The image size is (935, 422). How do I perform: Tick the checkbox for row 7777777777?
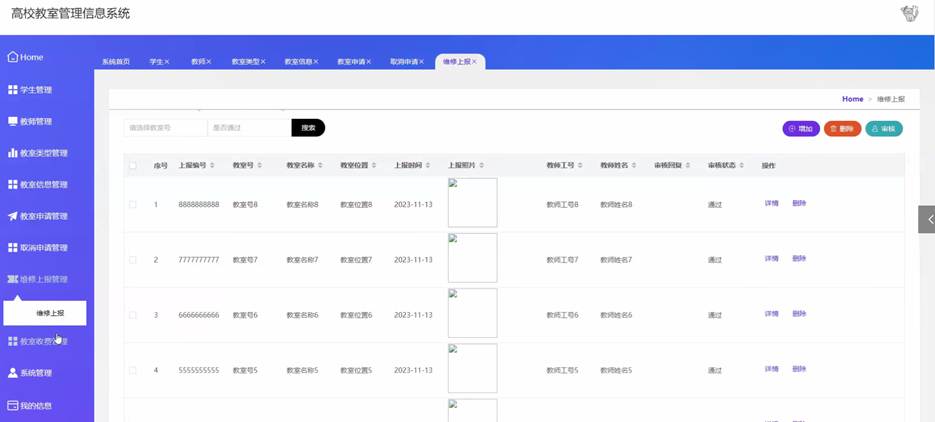click(132, 260)
